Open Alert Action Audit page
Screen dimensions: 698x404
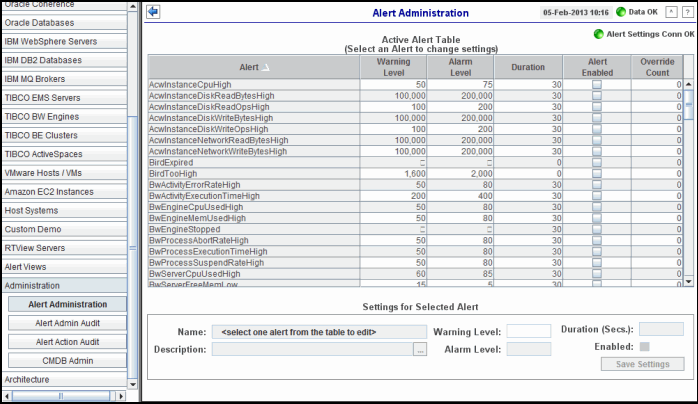[x=68, y=342]
